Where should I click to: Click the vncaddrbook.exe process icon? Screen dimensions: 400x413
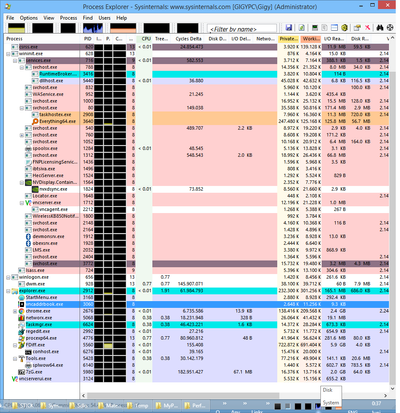21,304
